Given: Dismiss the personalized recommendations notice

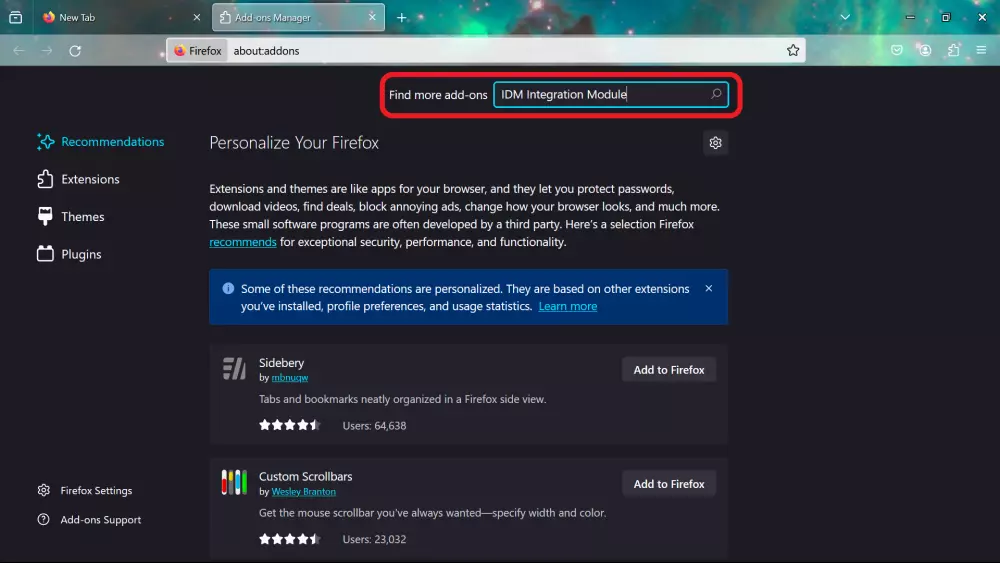Looking at the screenshot, I should tap(709, 288).
